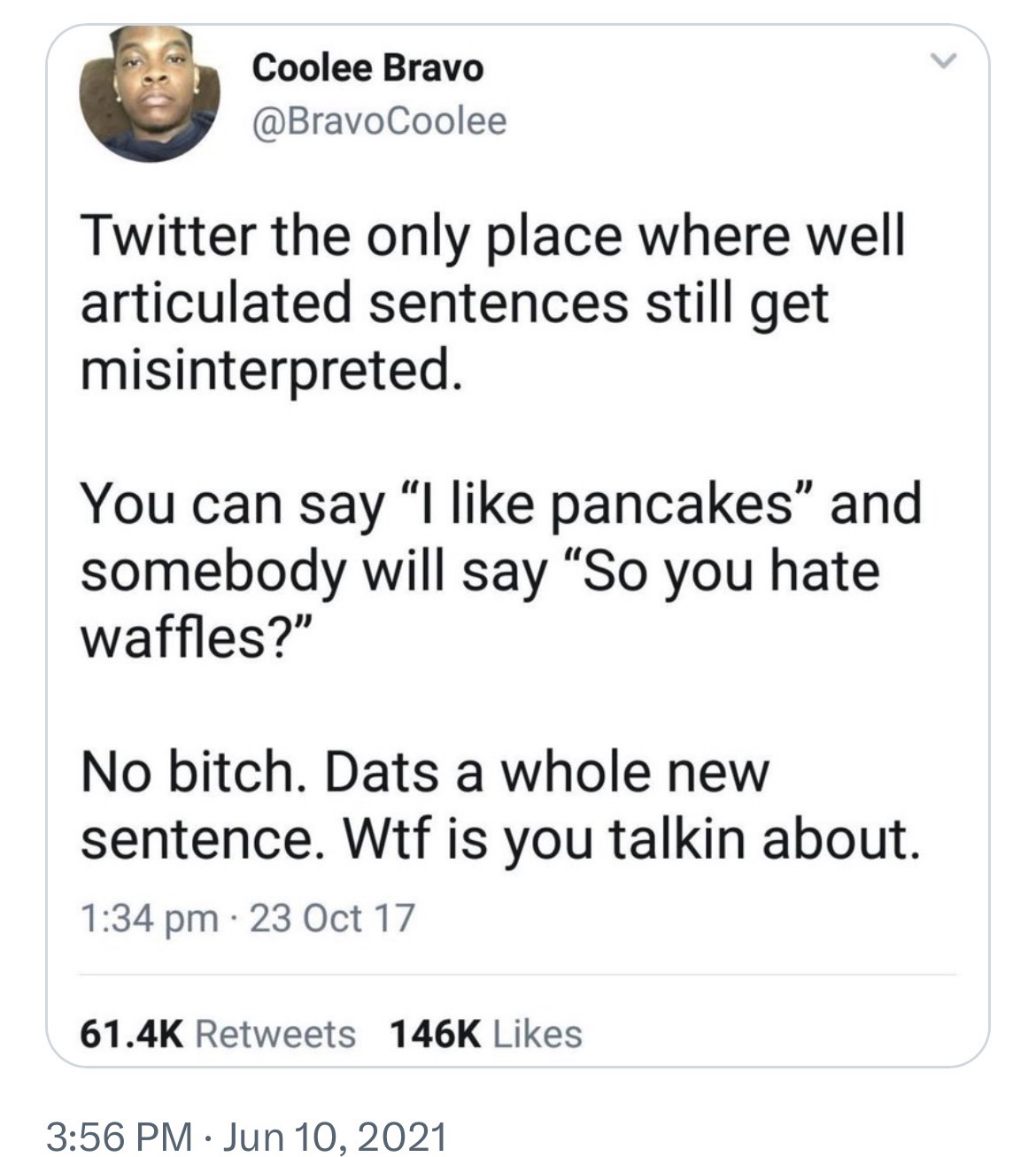This screenshot has height=1157, width=1036.
Task: Click the Coolee Bravo display name
Action: 368,68
